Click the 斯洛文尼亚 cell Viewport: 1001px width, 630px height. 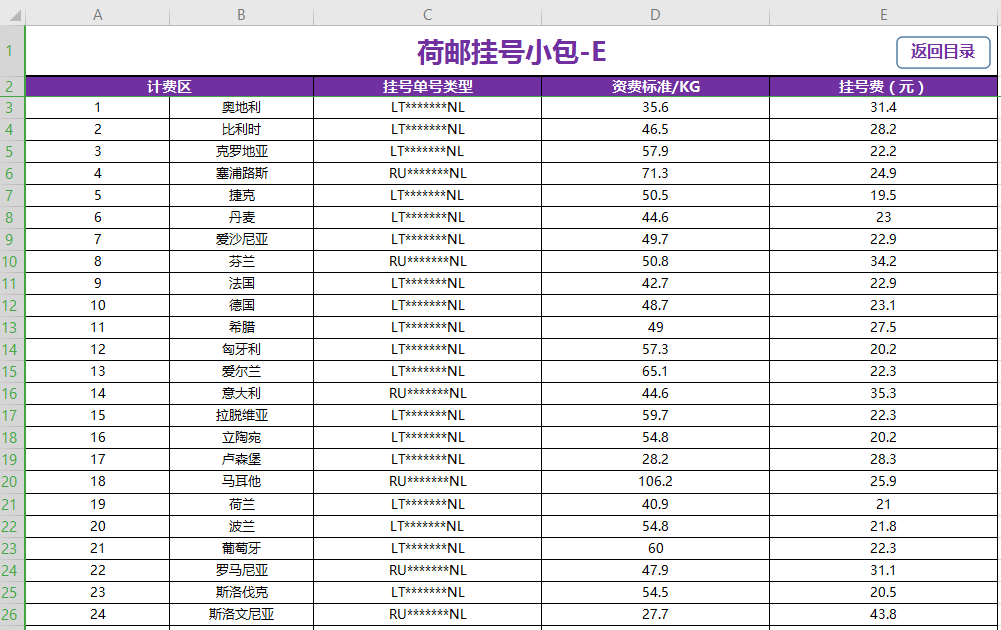click(x=241, y=614)
